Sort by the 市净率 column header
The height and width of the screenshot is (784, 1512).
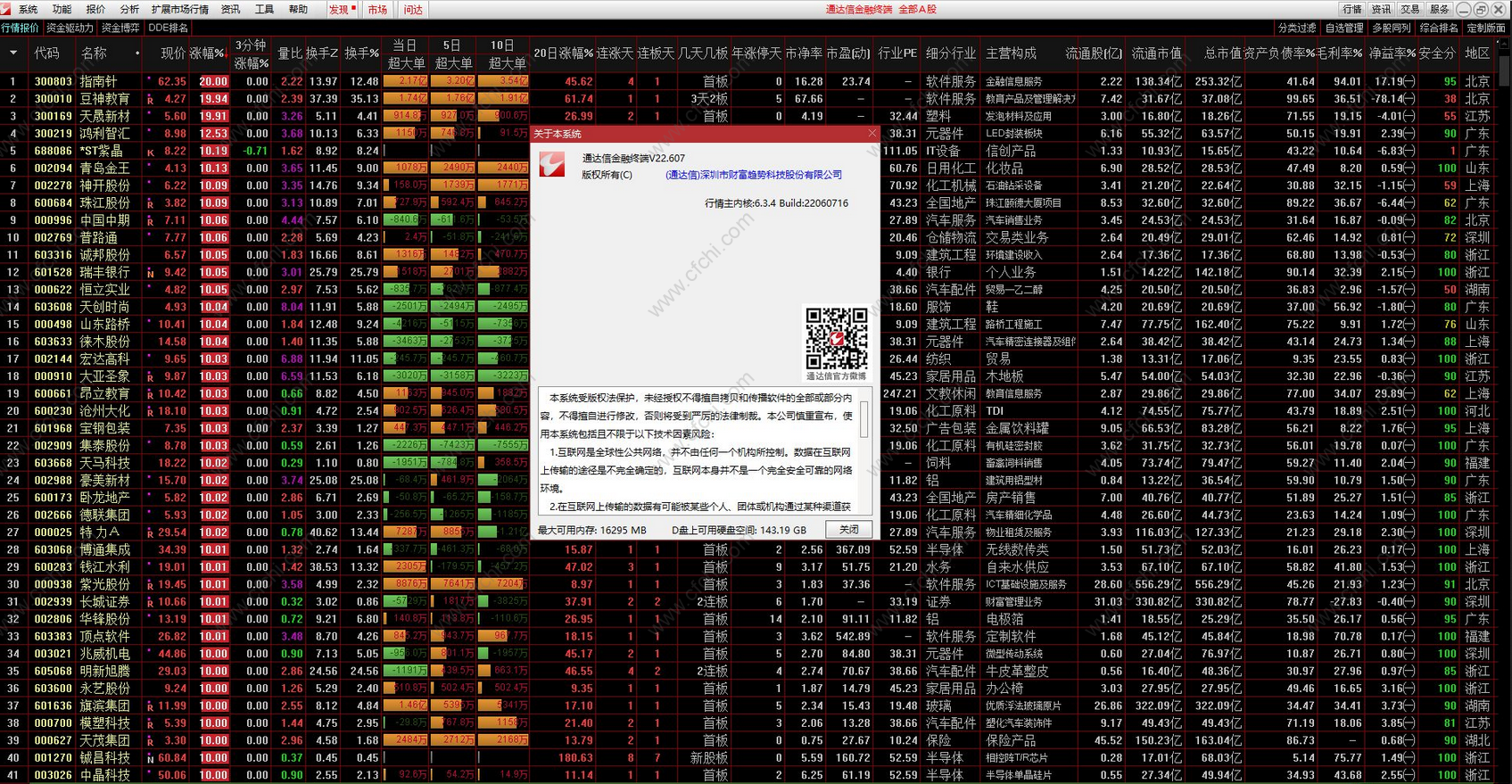tap(804, 54)
